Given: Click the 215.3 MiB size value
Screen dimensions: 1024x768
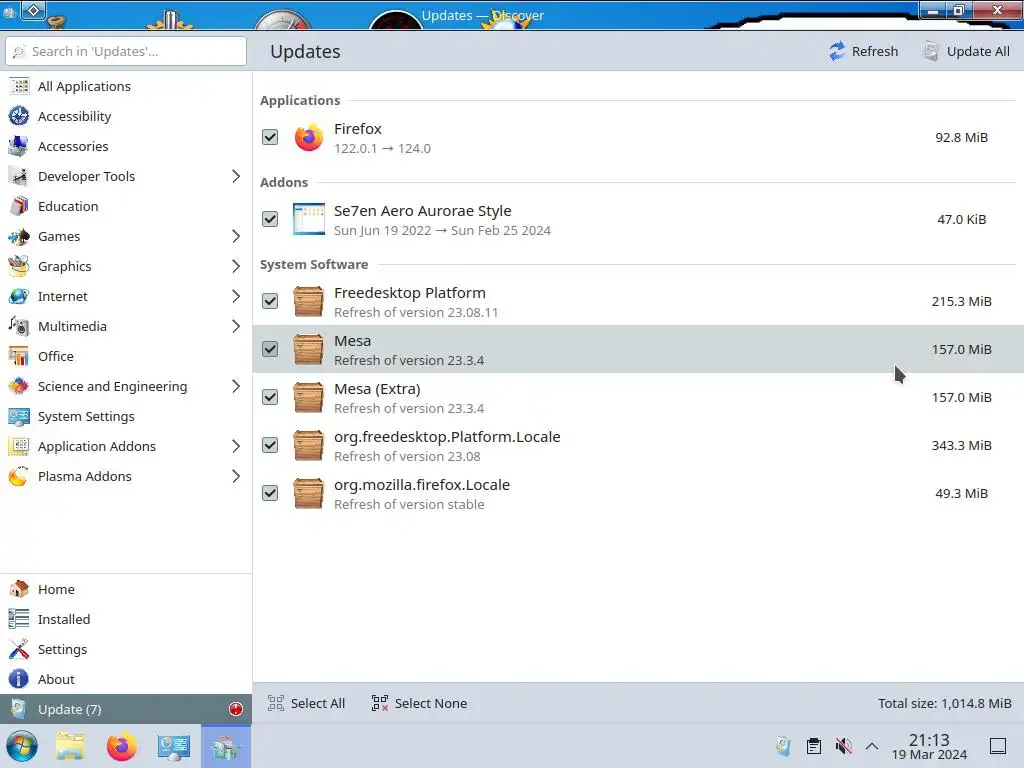Looking at the screenshot, I should tap(961, 301).
